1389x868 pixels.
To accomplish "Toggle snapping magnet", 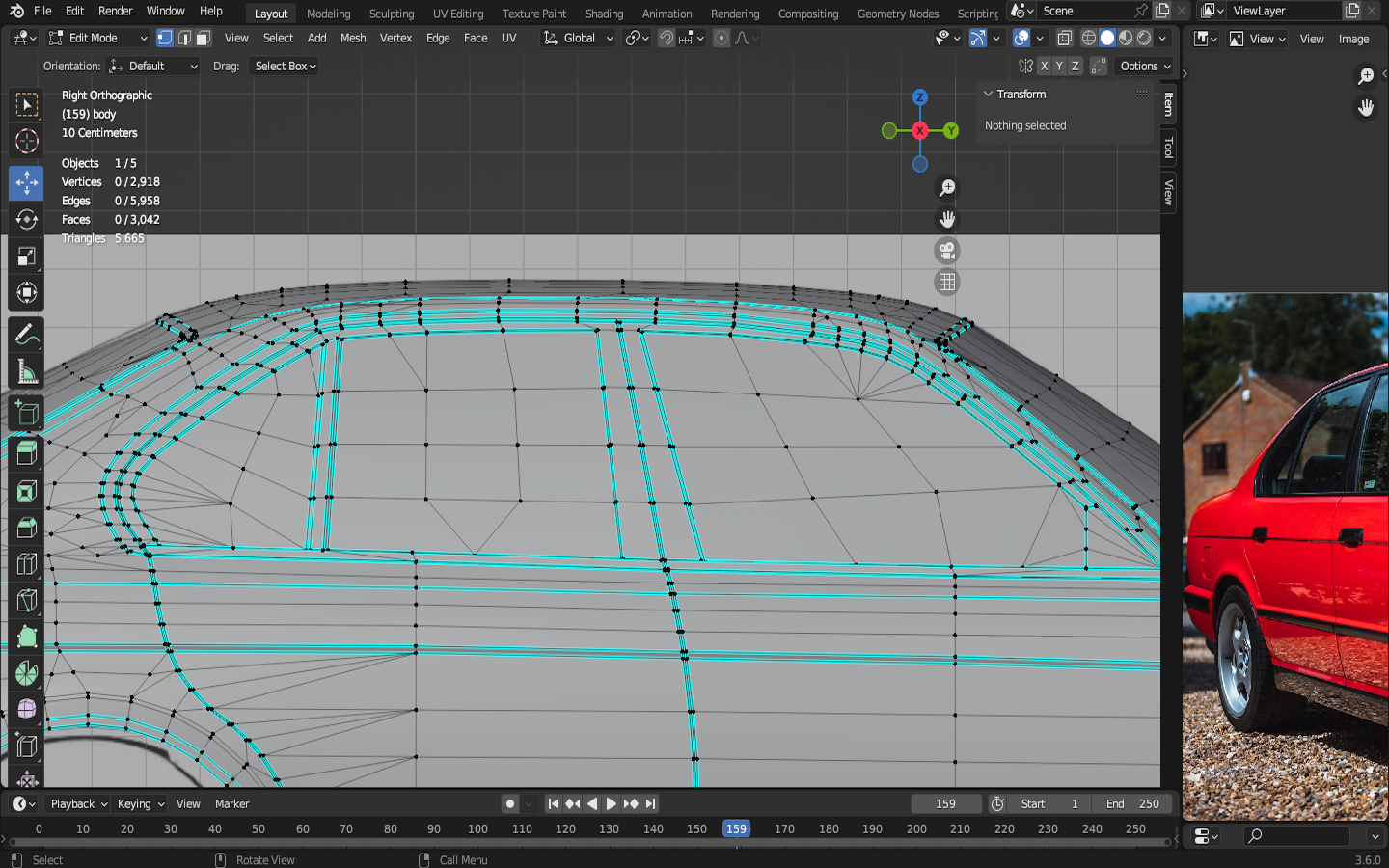I will click(666, 39).
